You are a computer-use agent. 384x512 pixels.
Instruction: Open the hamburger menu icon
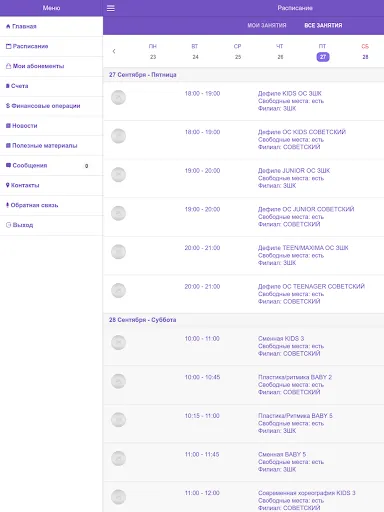tap(111, 8)
